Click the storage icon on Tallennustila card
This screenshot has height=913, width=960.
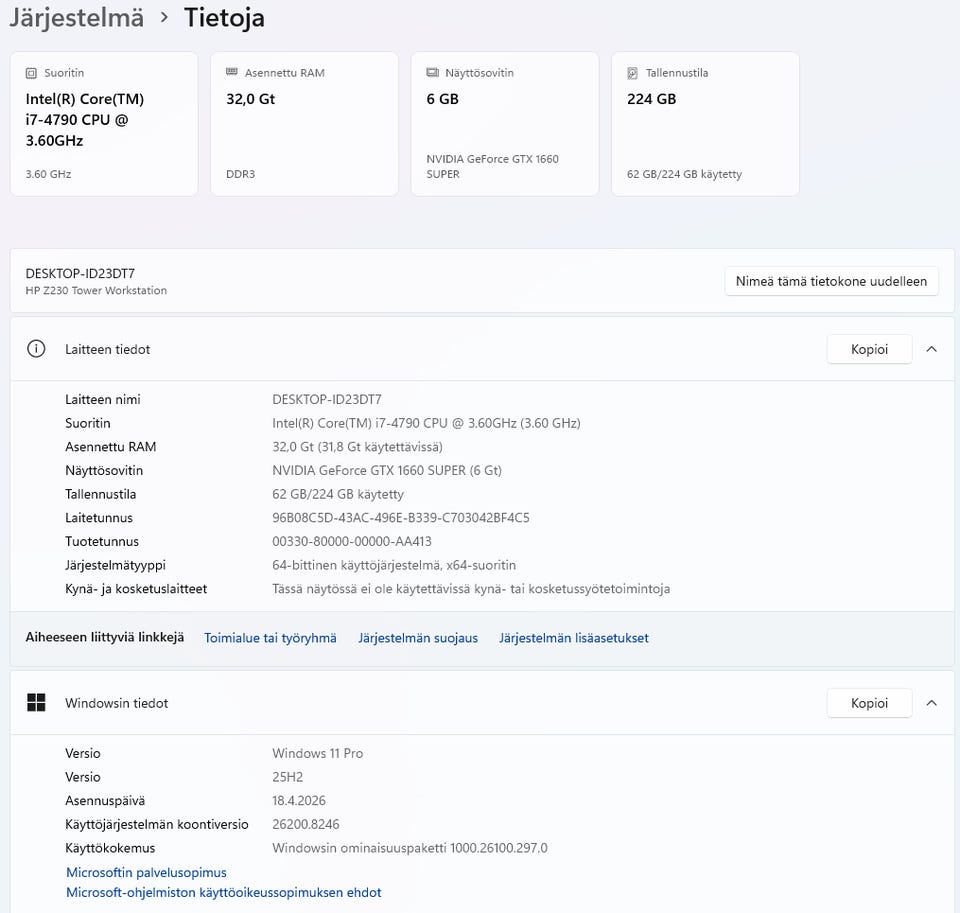point(632,73)
